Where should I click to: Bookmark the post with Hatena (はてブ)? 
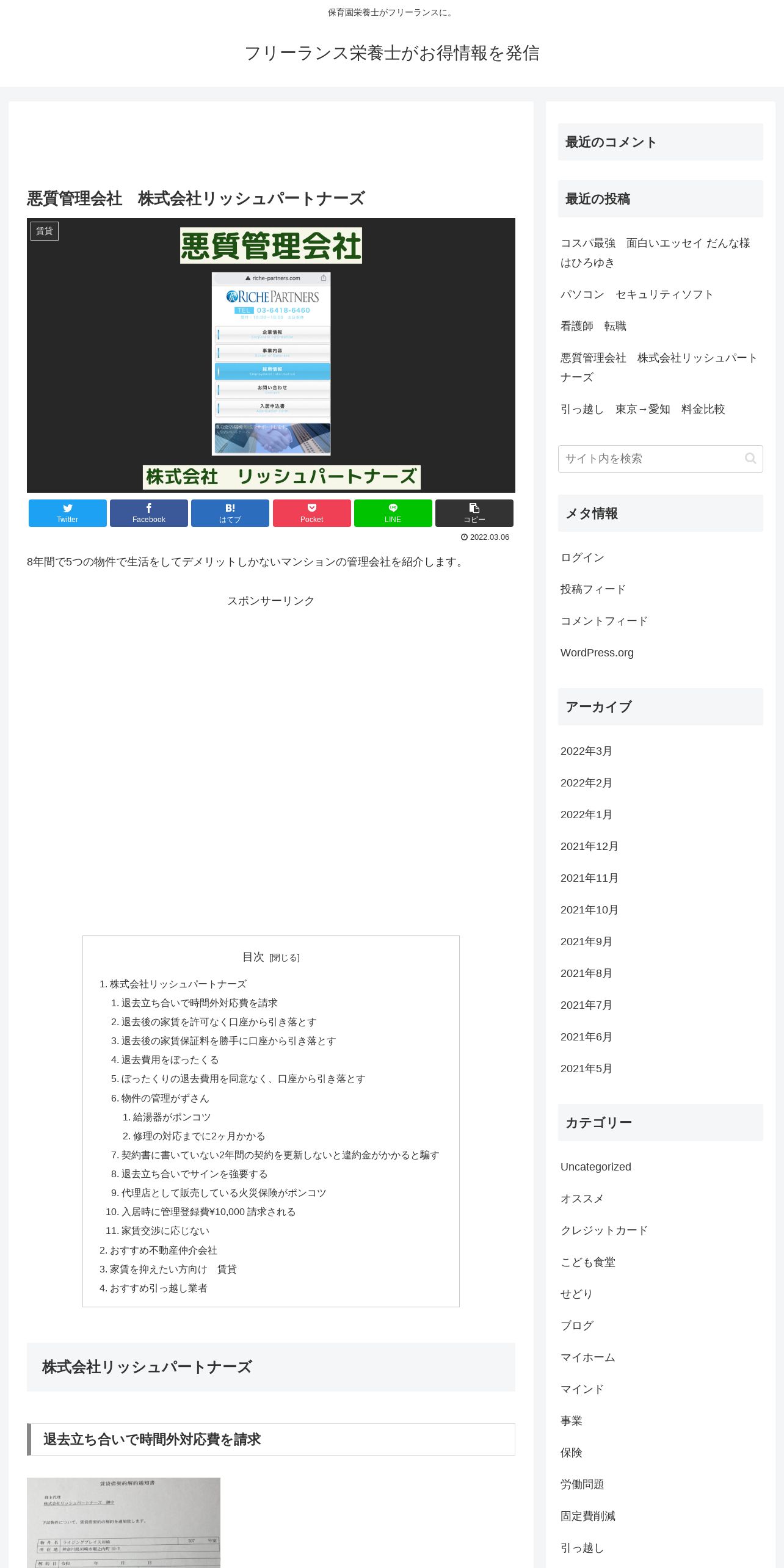click(x=230, y=513)
